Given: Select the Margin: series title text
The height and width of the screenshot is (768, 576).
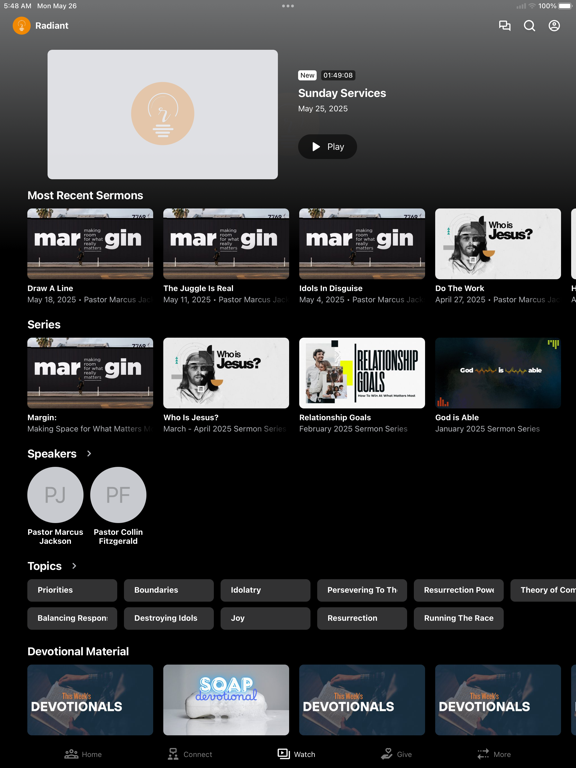Looking at the screenshot, I should tap(42, 417).
